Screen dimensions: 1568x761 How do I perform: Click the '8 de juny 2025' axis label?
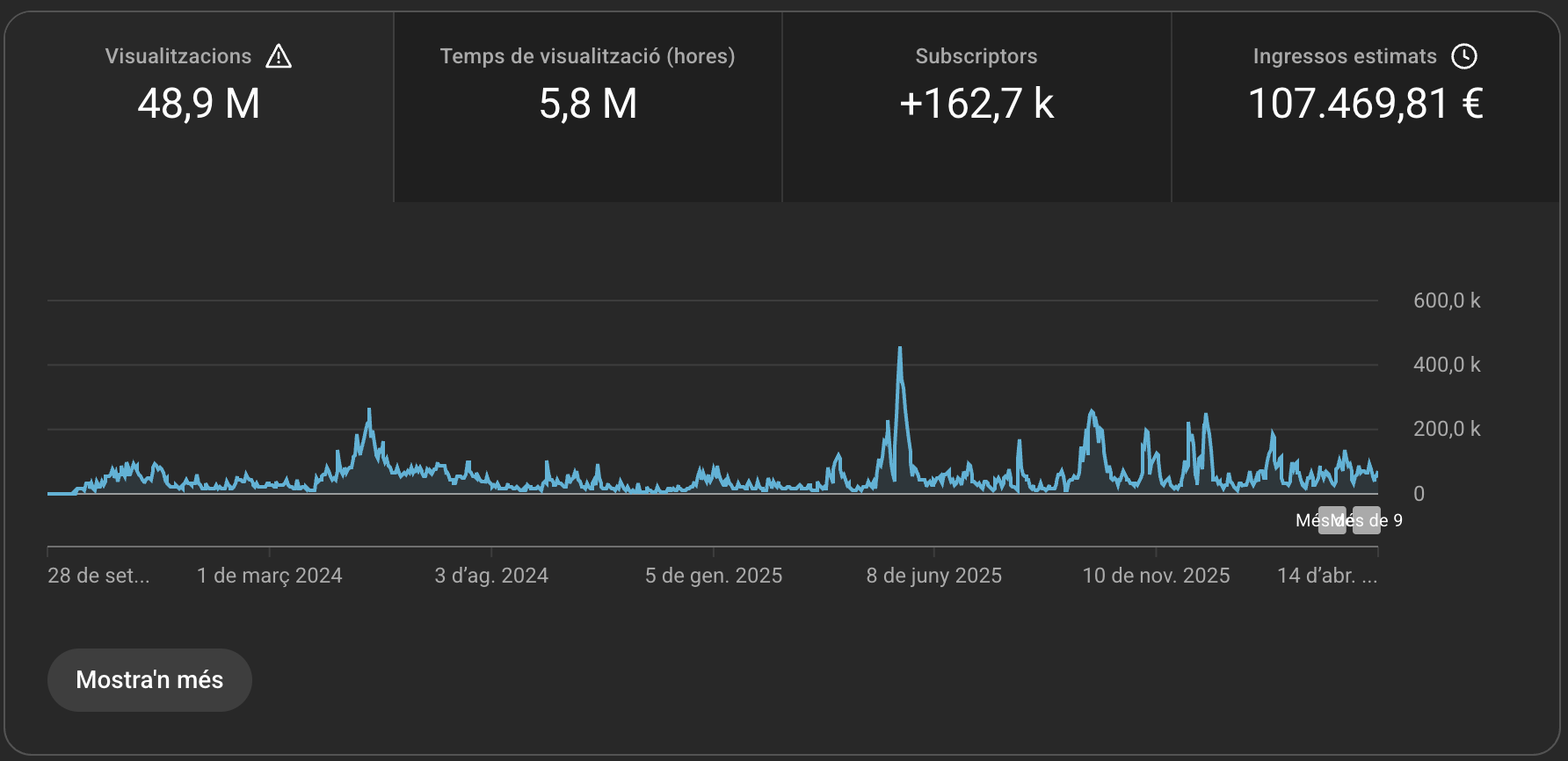tap(933, 576)
